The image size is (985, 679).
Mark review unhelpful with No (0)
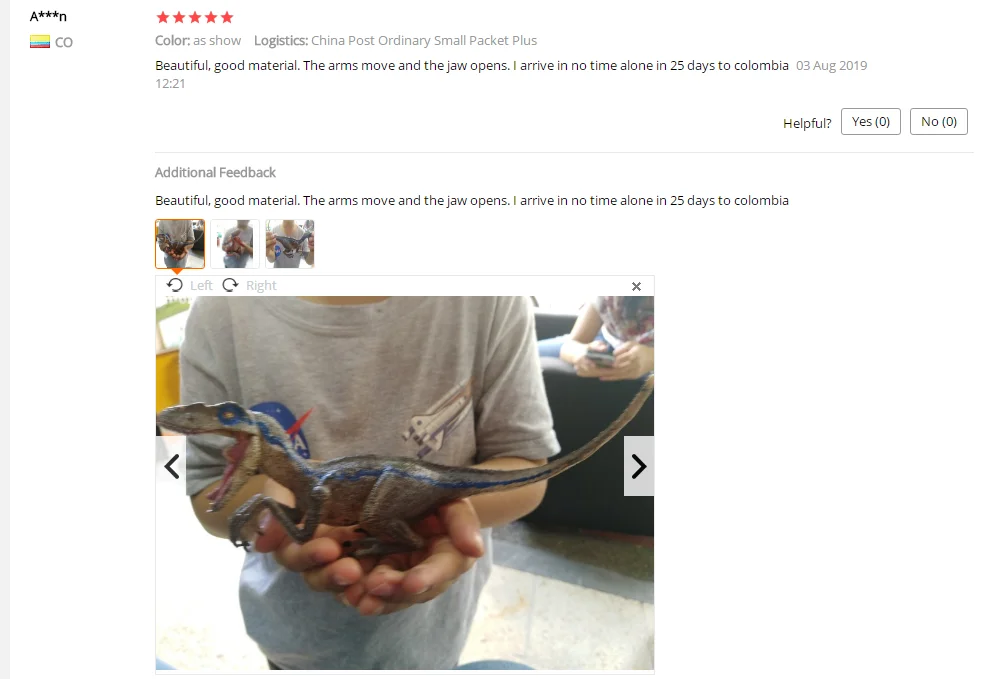pos(939,121)
